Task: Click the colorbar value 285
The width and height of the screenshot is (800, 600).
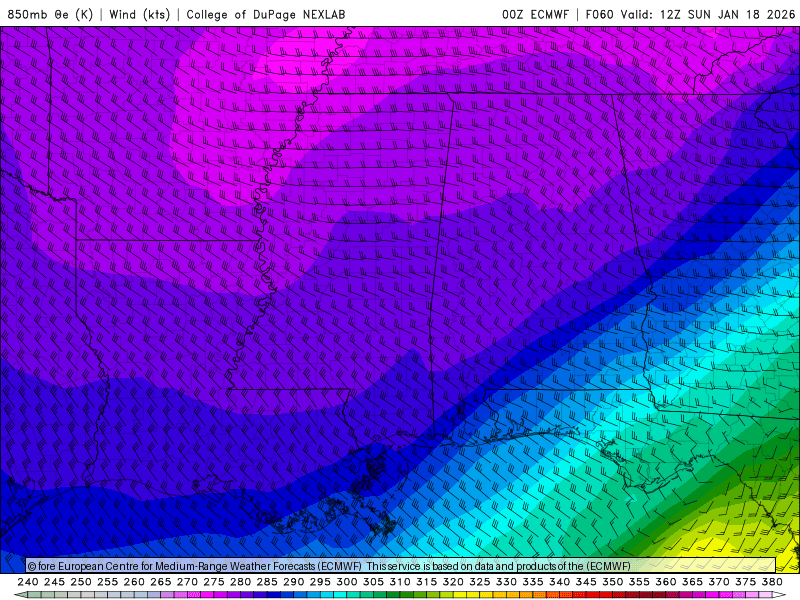Action: (267, 582)
